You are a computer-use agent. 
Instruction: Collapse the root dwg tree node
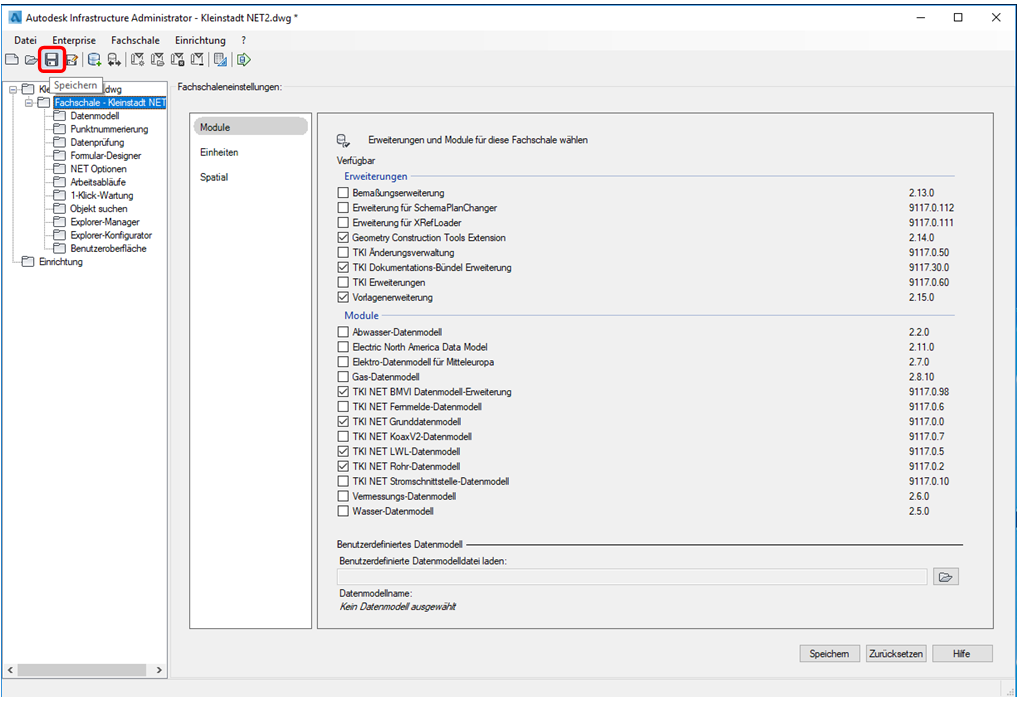click(13, 89)
